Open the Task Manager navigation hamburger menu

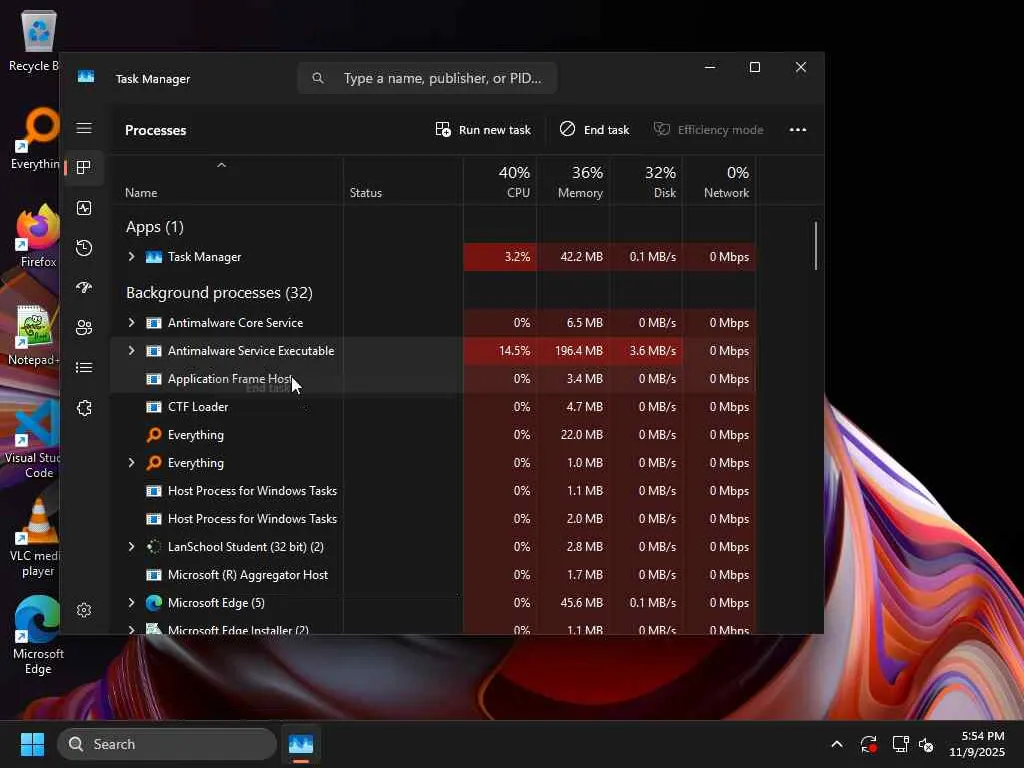click(84, 128)
